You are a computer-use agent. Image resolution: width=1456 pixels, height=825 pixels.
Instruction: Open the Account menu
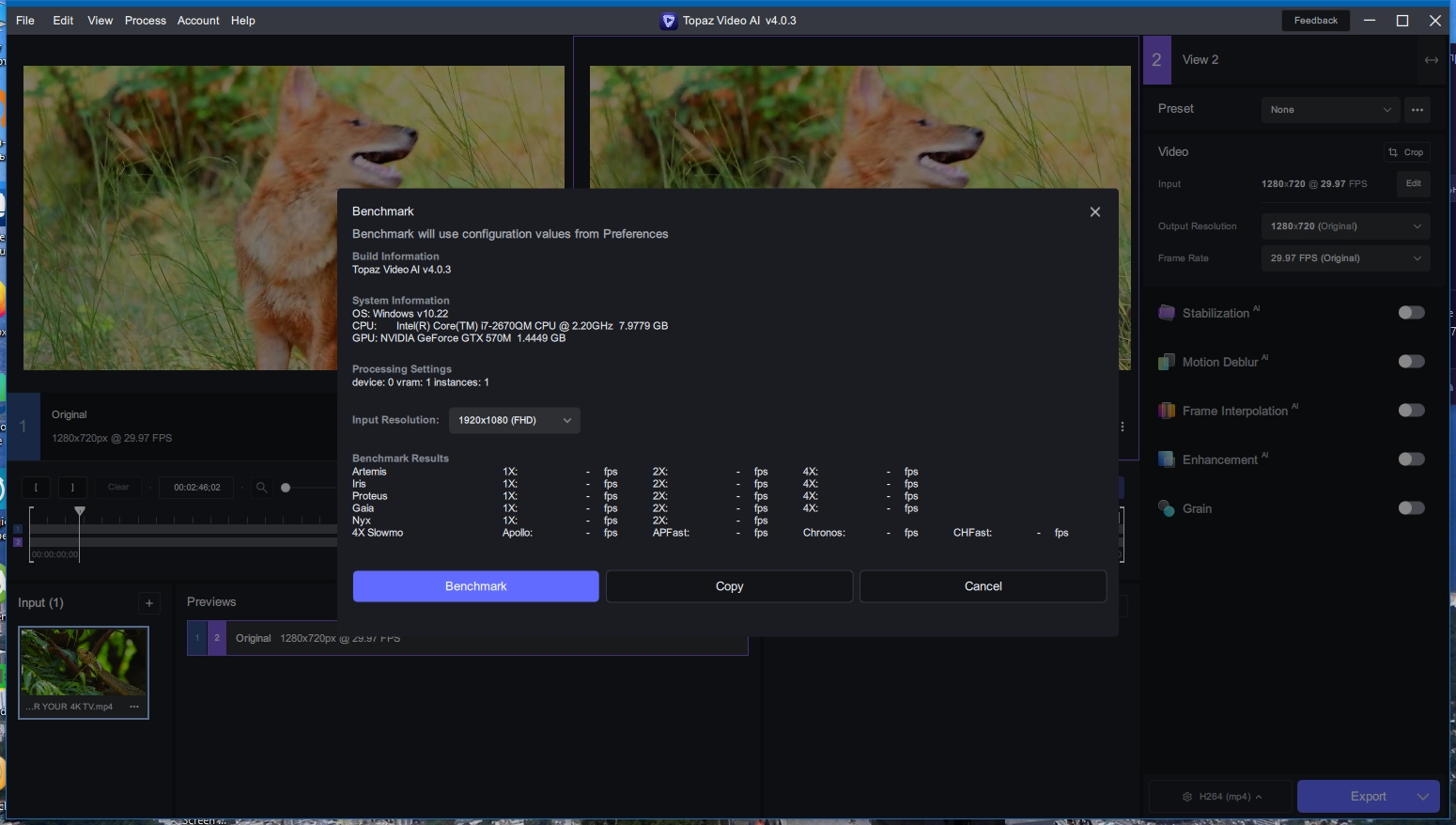pyautogui.click(x=198, y=21)
